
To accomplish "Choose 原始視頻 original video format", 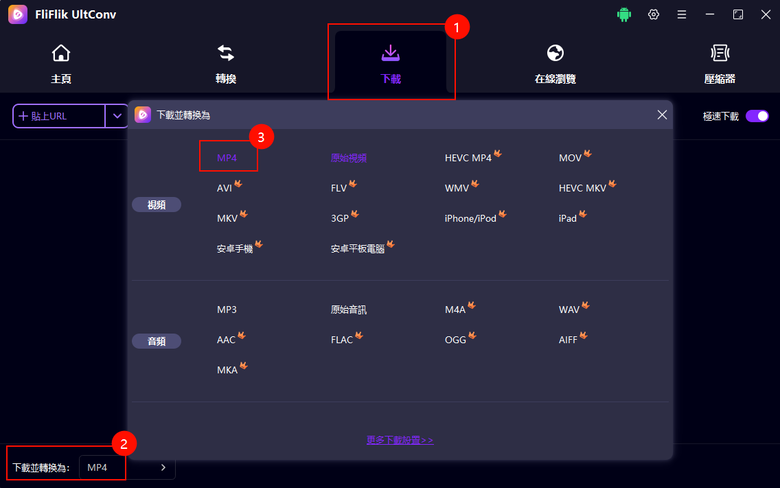I will (349, 158).
